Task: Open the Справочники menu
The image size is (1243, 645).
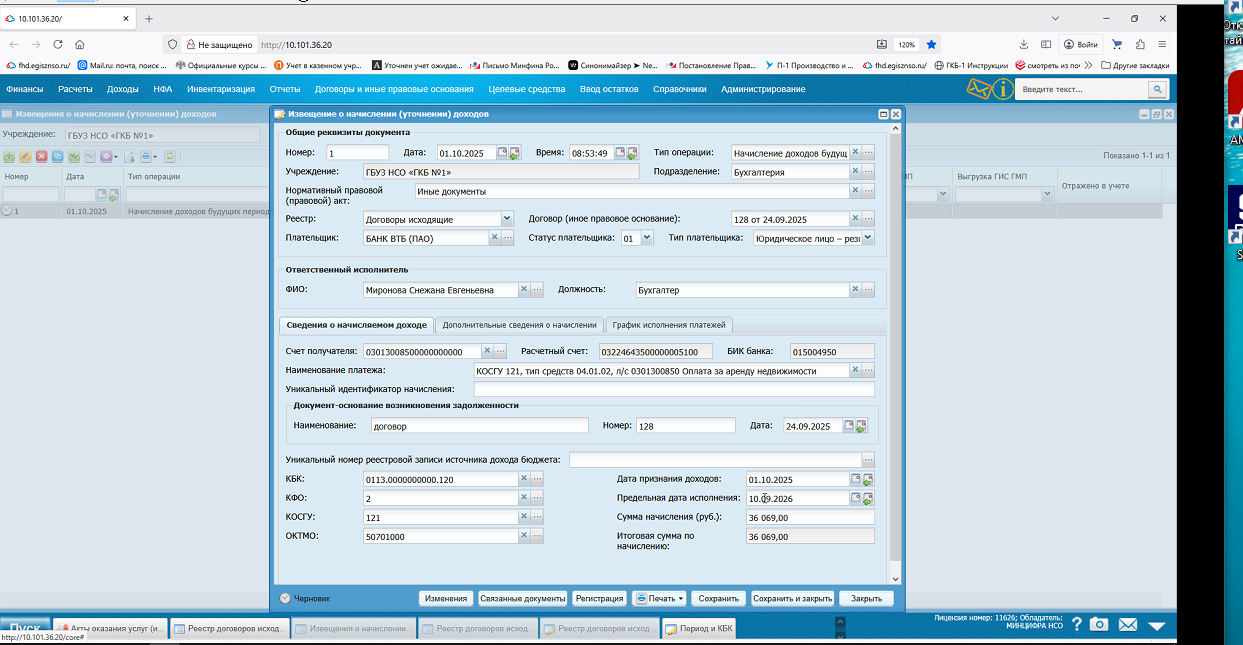Action: 679,89
